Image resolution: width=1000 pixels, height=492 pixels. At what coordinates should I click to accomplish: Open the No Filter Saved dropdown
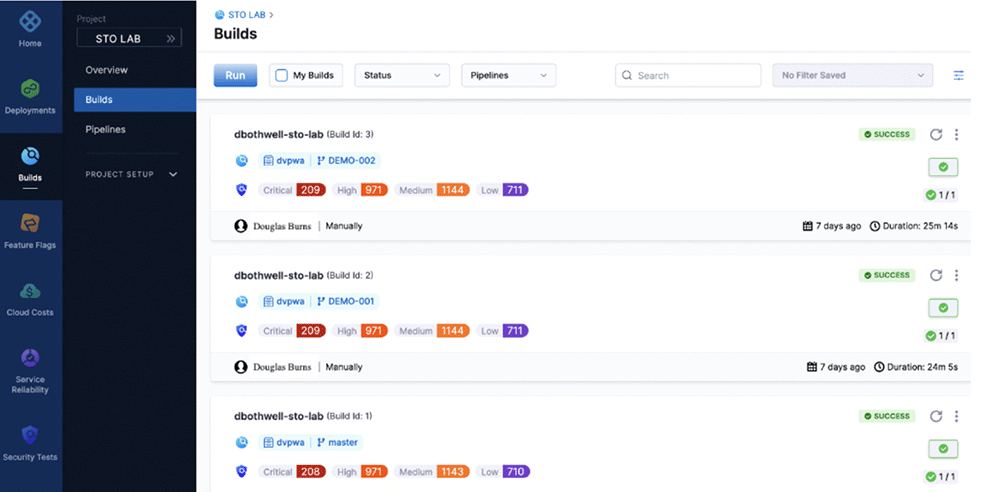coord(852,76)
